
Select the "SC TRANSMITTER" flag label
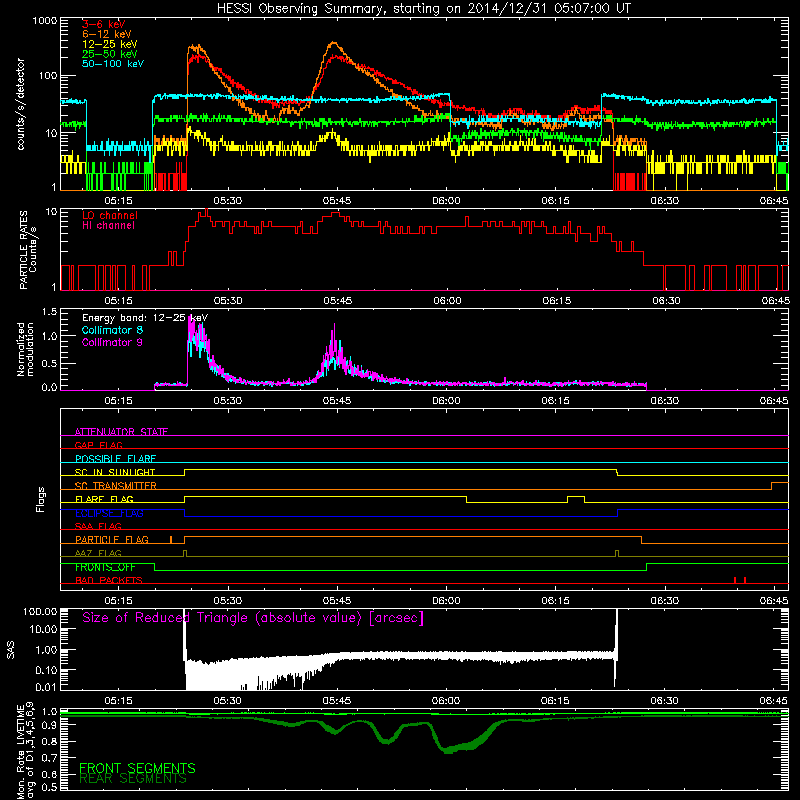pos(116,486)
